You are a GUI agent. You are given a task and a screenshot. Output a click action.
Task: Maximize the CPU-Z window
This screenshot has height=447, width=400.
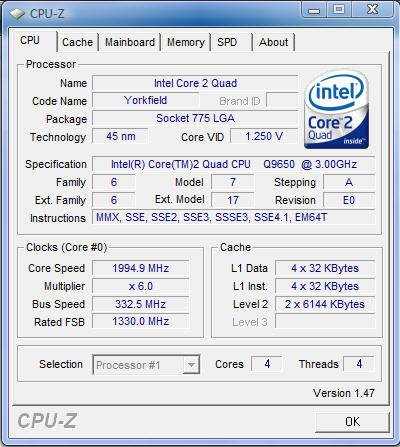[339, 10]
